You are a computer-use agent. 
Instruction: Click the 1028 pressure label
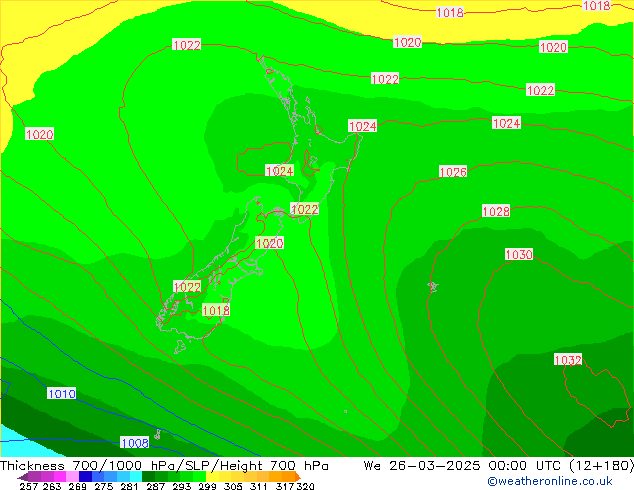(496, 211)
